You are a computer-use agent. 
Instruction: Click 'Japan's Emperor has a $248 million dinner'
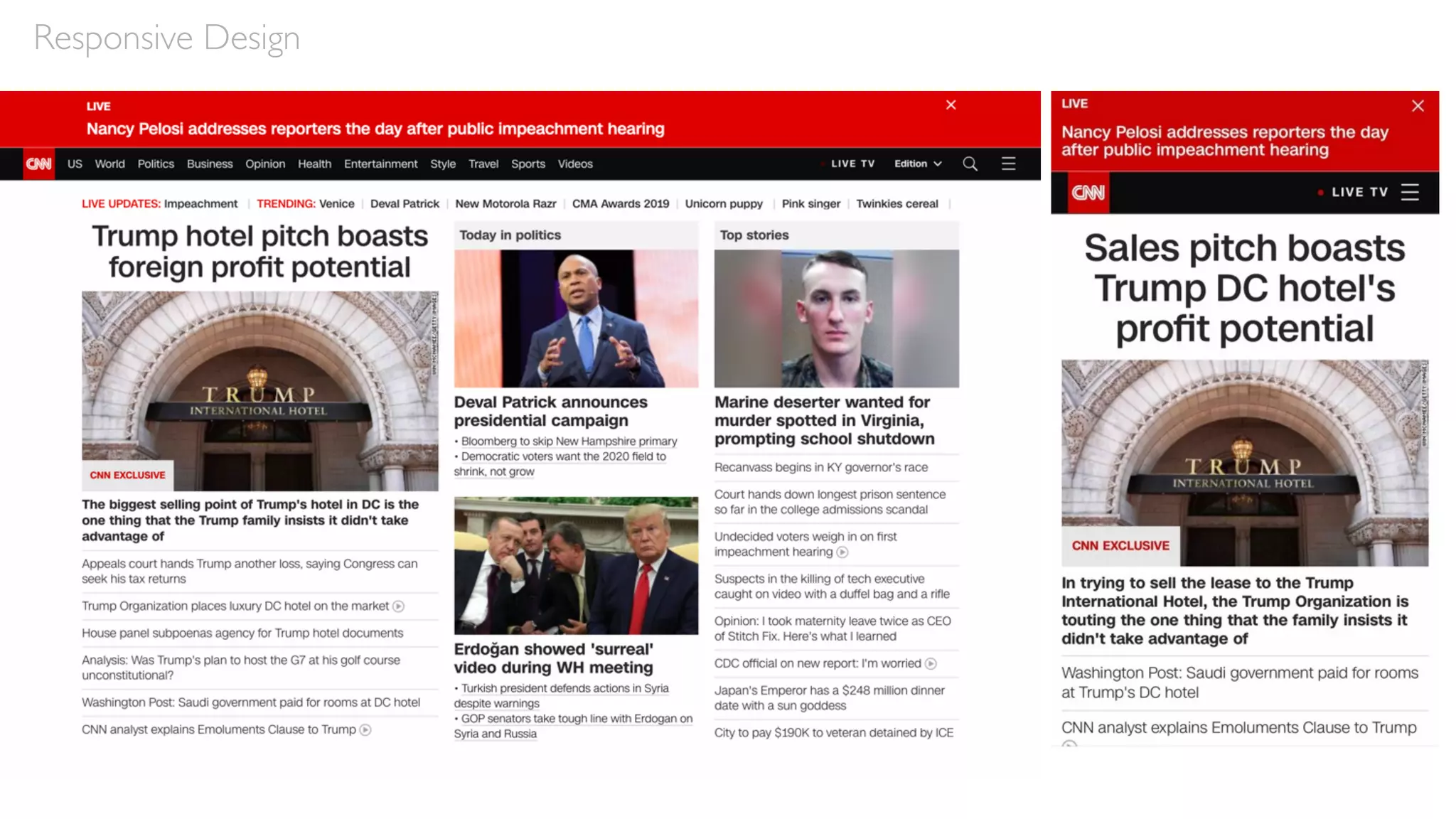pyautogui.click(x=830, y=698)
